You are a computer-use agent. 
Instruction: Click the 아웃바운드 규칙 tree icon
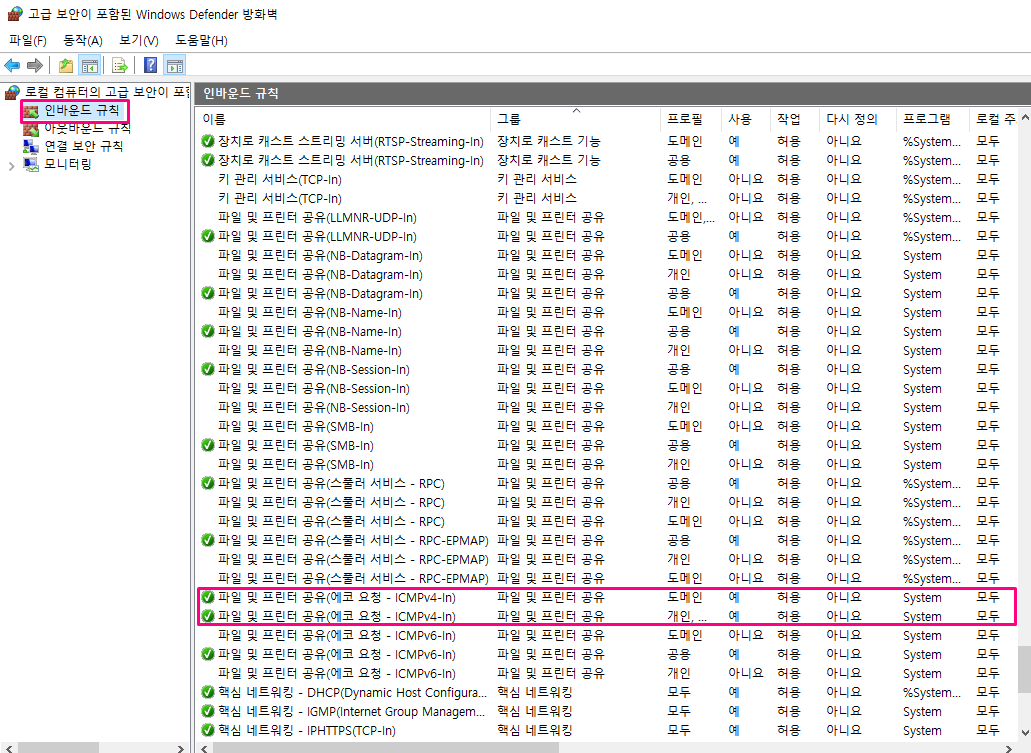coord(31,128)
